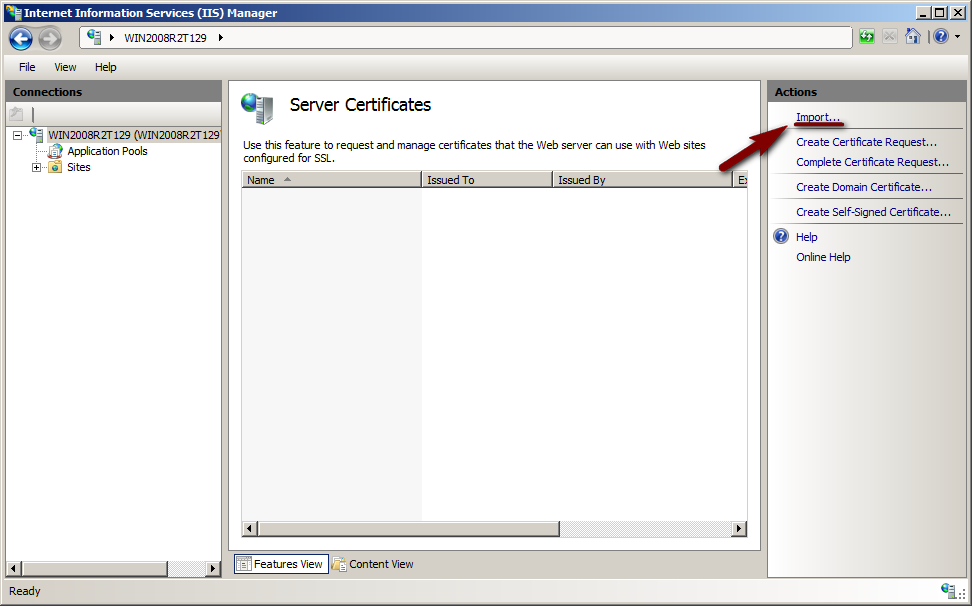Click the Help question mark icon
This screenshot has width=972, height=606.
click(938, 36)
